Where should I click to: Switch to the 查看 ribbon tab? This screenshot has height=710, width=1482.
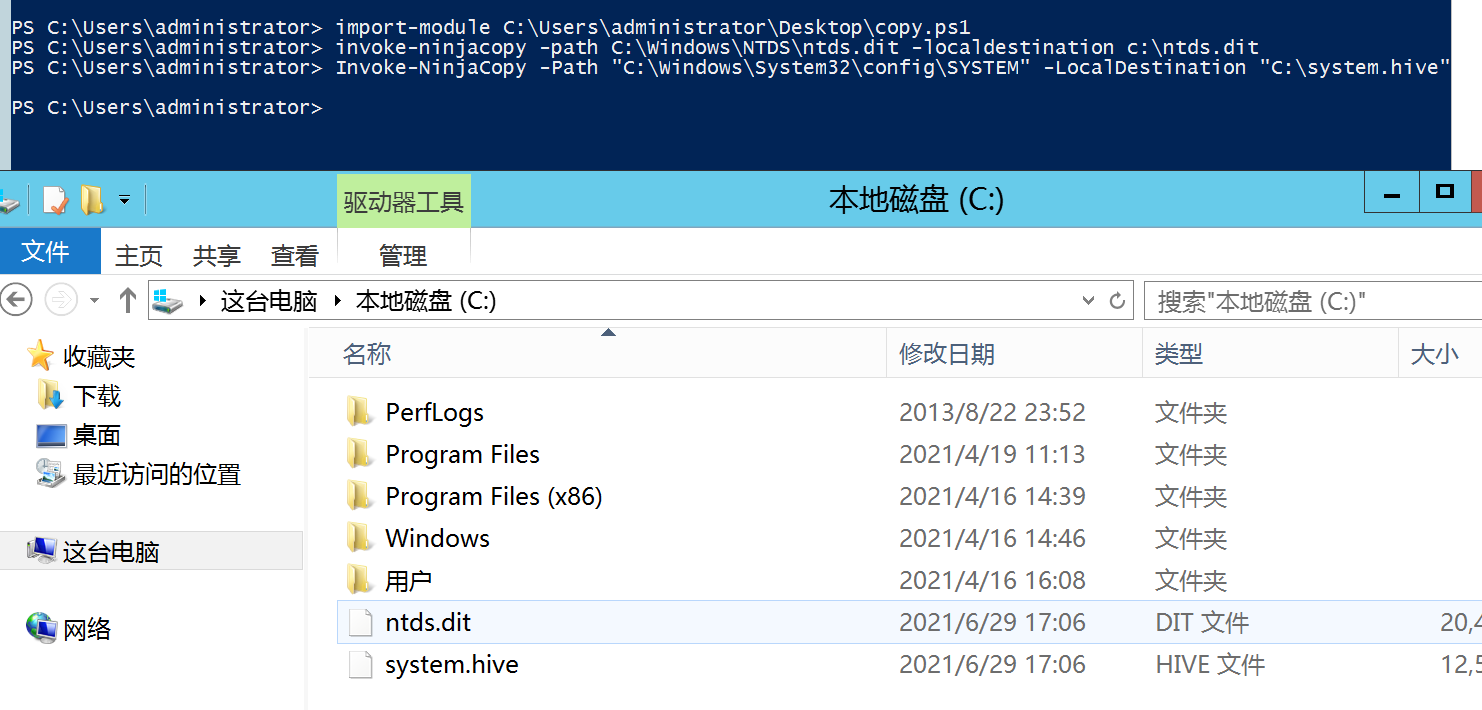point(294,256)
